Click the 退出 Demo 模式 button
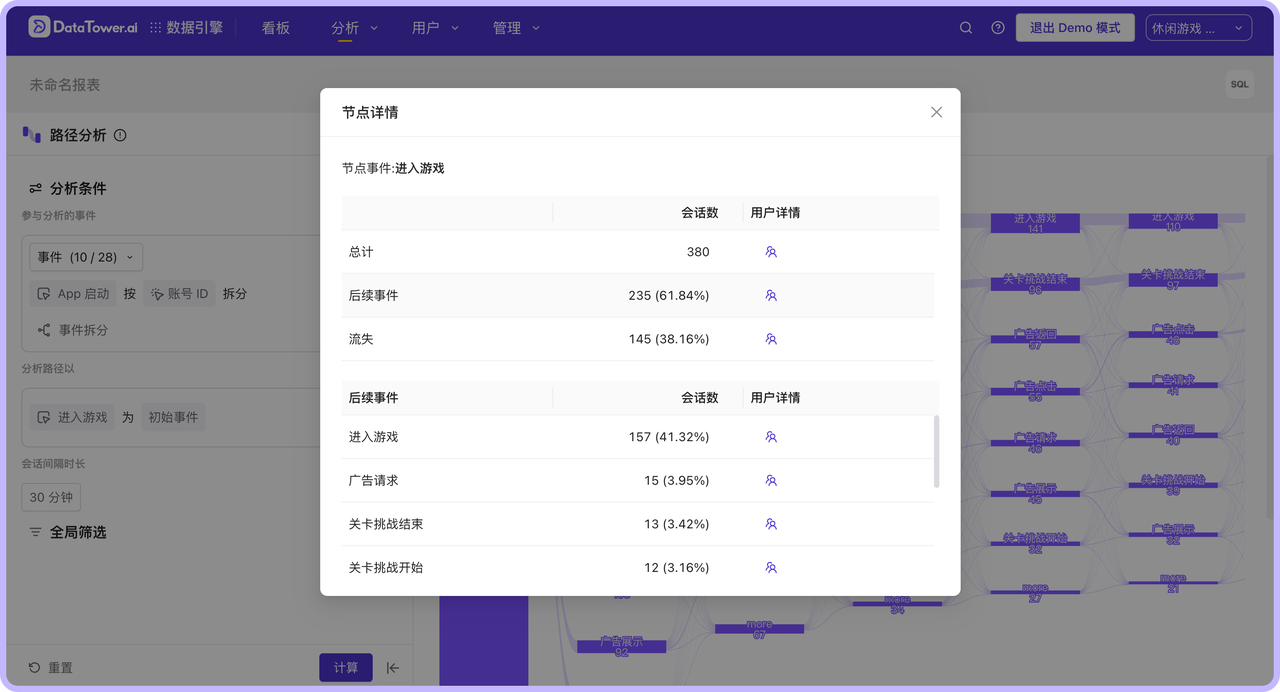This screenshot has height=692, width=1280. 1075,27
